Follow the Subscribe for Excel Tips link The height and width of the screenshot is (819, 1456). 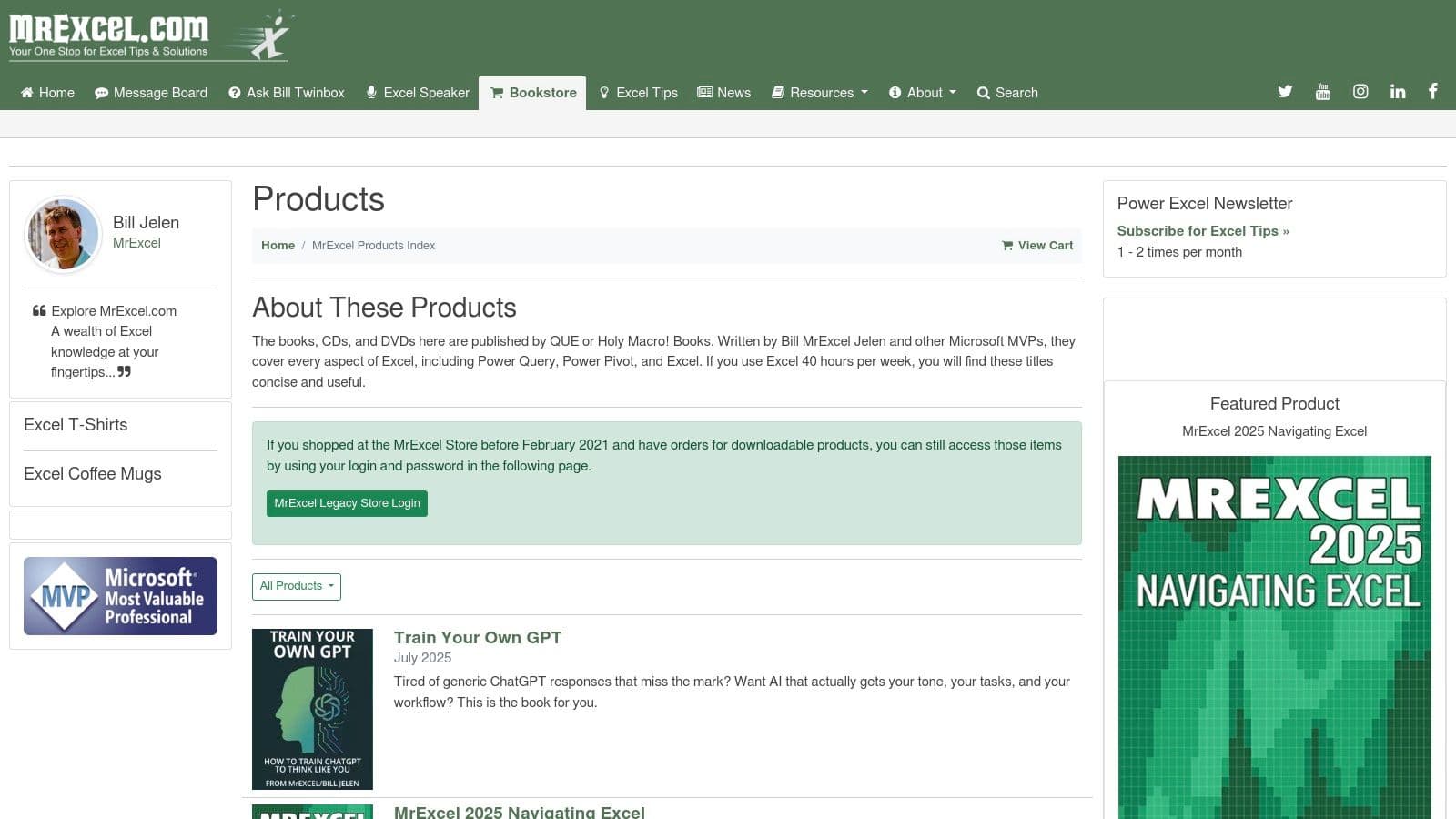coord(1202,231)
